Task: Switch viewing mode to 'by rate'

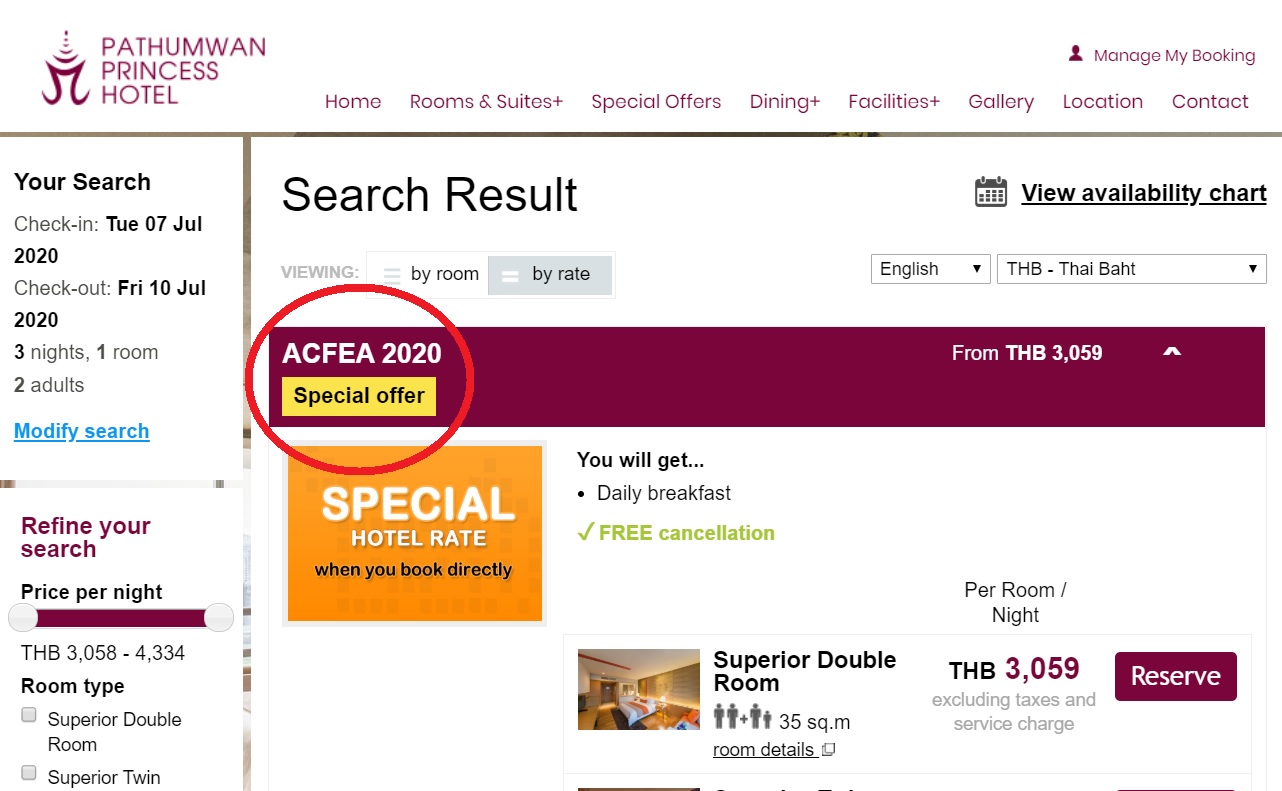Action: tap(549, 275)
